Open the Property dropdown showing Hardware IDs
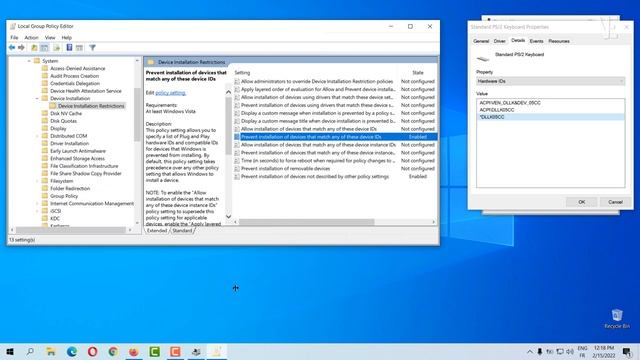The image size is (640, 360). pos(550,81)
